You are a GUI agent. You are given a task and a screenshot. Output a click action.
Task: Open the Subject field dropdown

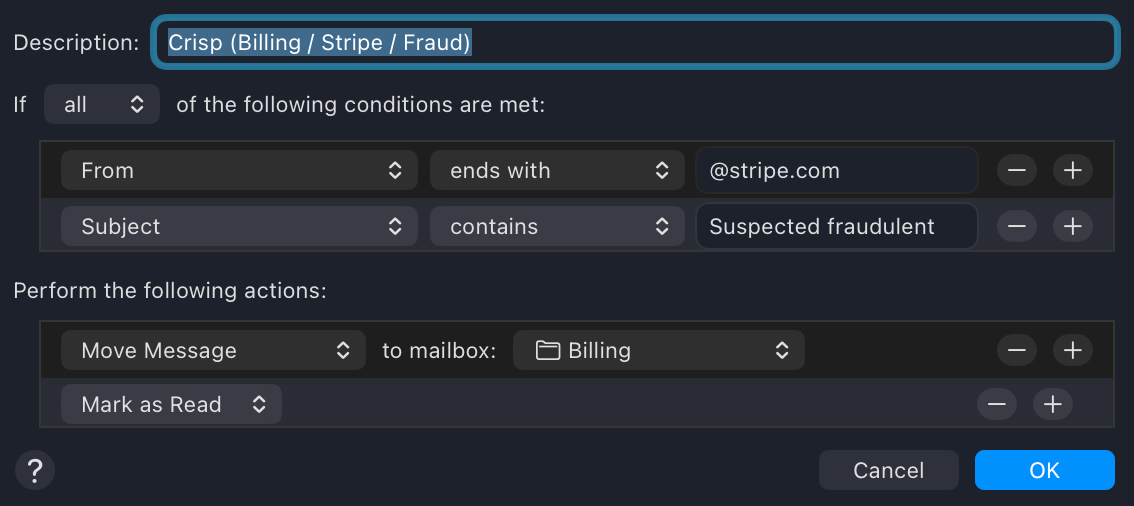pos(239,227)
